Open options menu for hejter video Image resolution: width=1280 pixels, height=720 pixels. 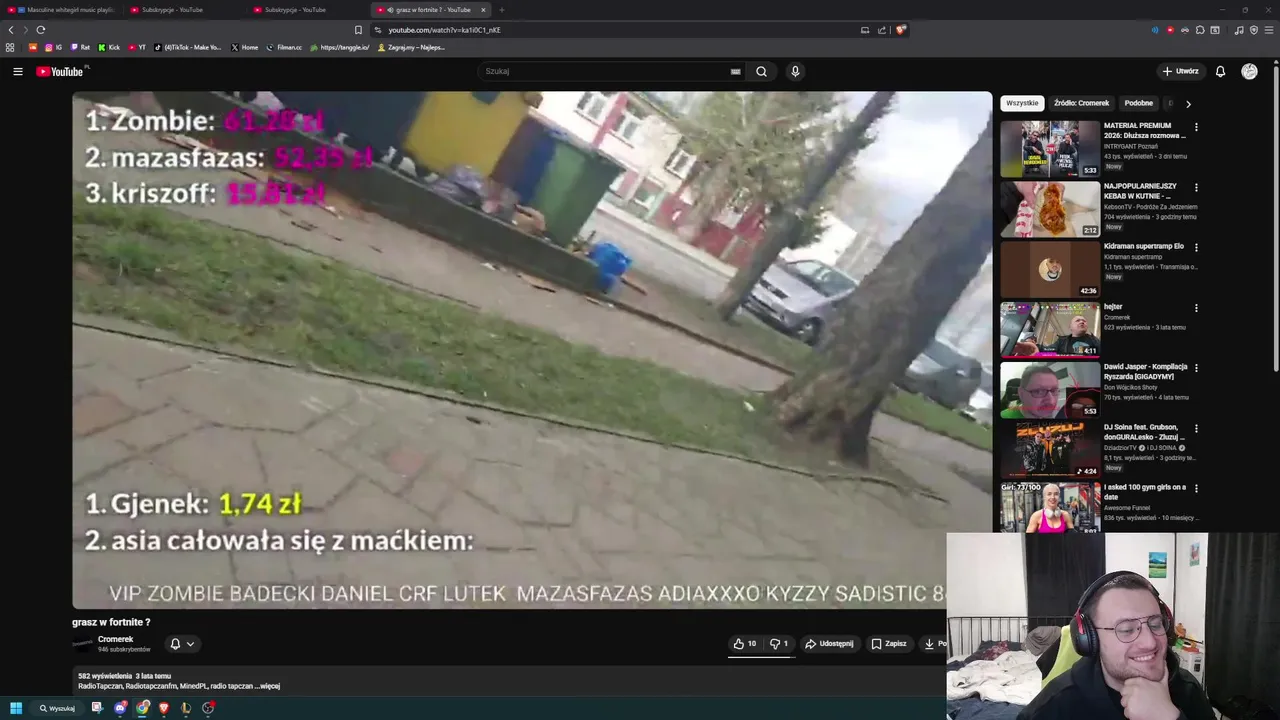(x=1196, y=308)
